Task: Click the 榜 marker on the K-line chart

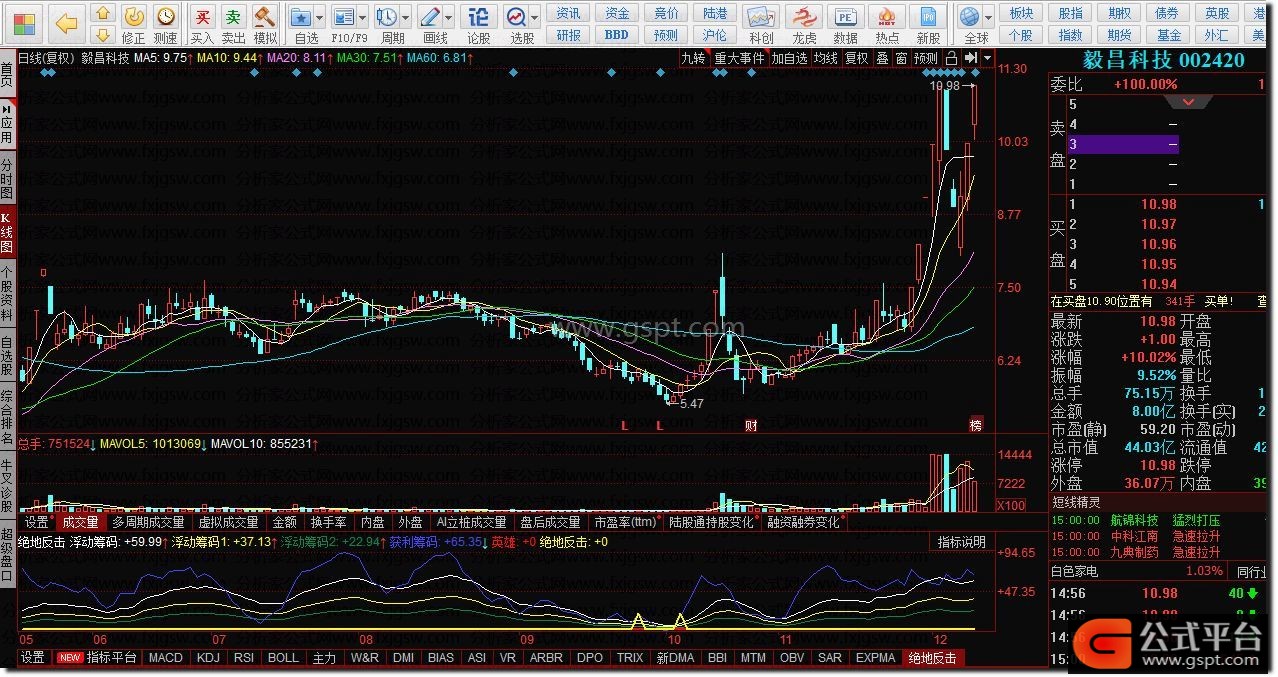Action: click(x=976, y=425)
